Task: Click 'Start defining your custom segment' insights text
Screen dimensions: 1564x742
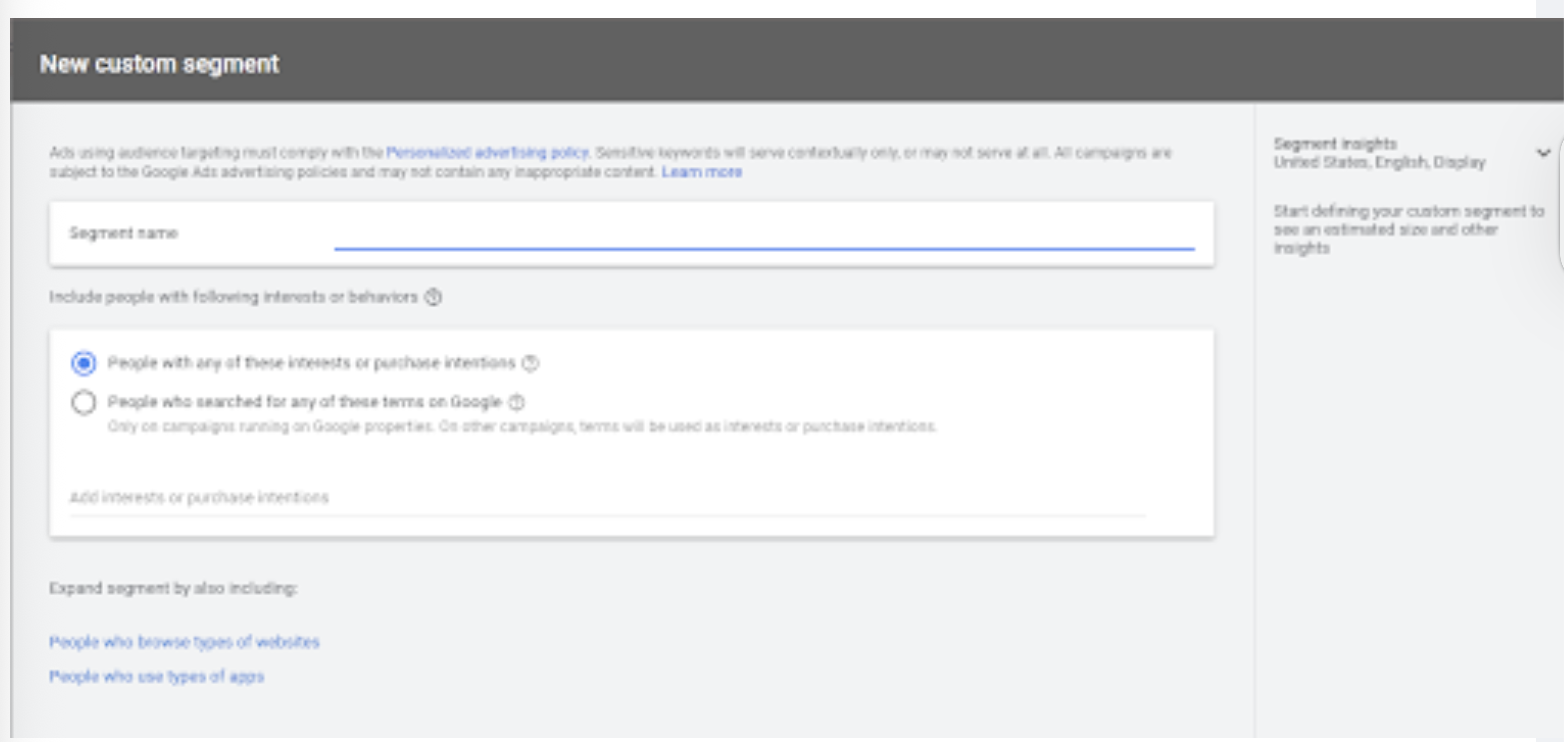Action: pos(1408,230)
